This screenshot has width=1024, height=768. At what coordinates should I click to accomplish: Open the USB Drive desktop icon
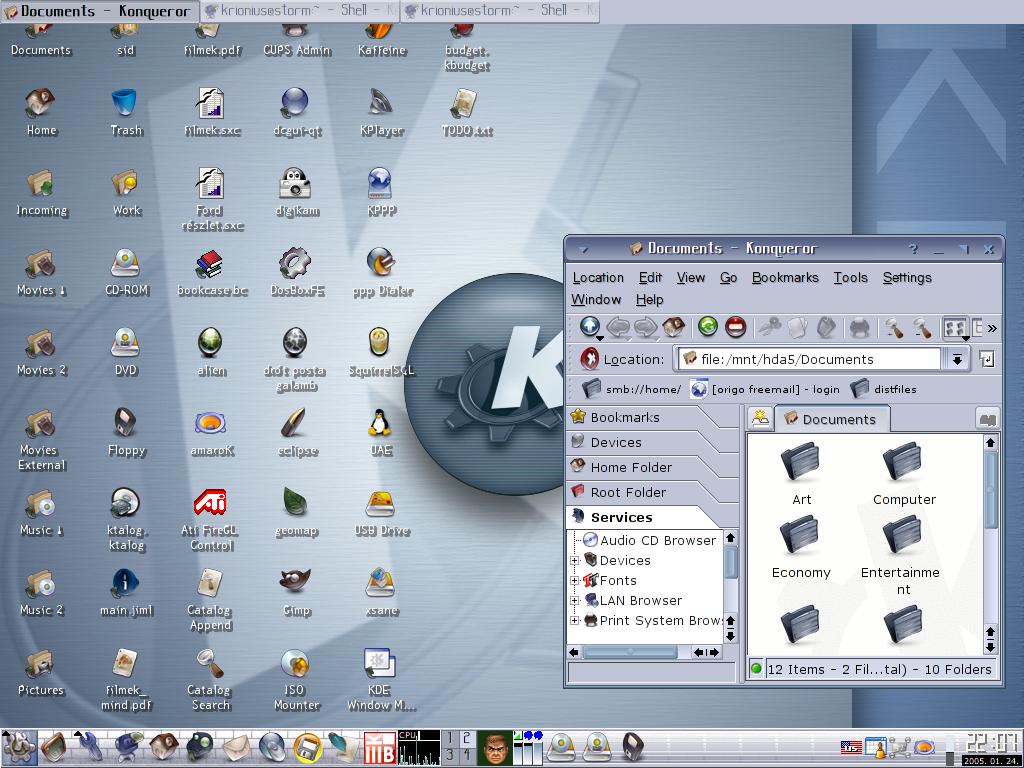pyautogui.click(x=381, y=513)
